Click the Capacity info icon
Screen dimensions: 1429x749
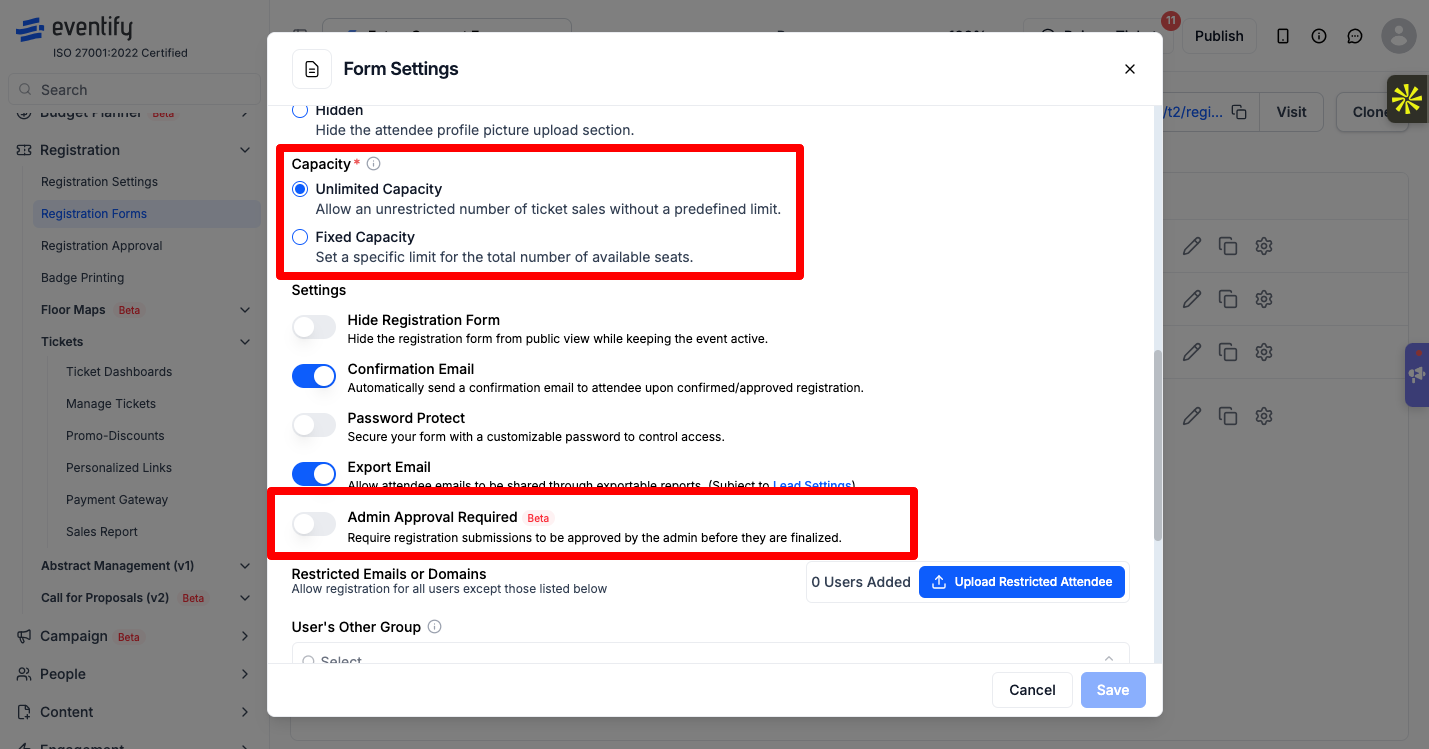374,164
